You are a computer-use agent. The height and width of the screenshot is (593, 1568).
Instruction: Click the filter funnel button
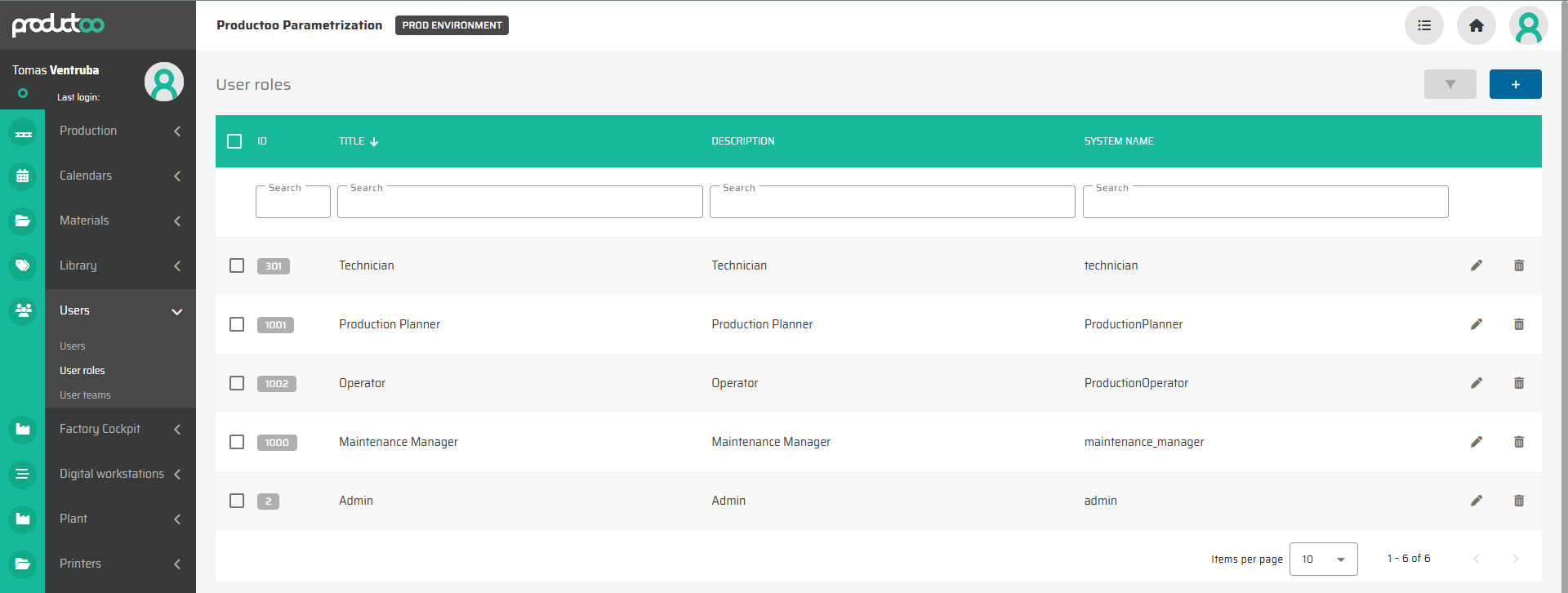(1450, 84)
